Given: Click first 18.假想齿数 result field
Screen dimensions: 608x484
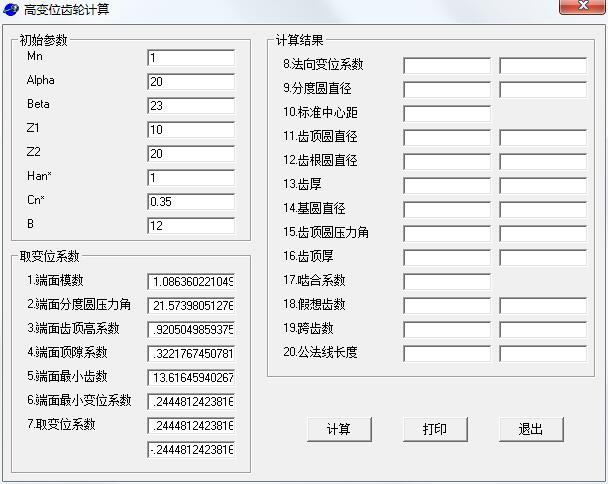Looking at the screenshot, I should 447,306.
